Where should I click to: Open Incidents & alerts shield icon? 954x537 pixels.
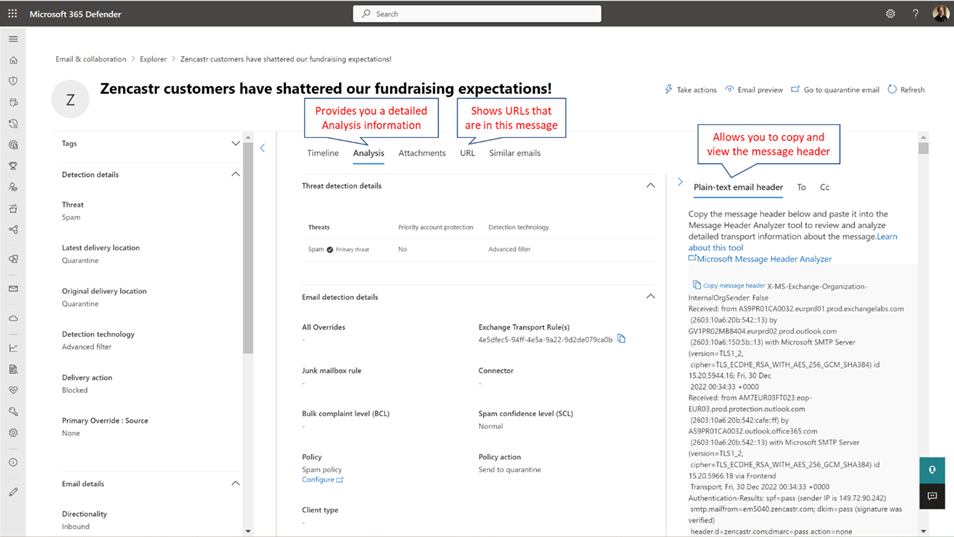(x=13, y=81)
